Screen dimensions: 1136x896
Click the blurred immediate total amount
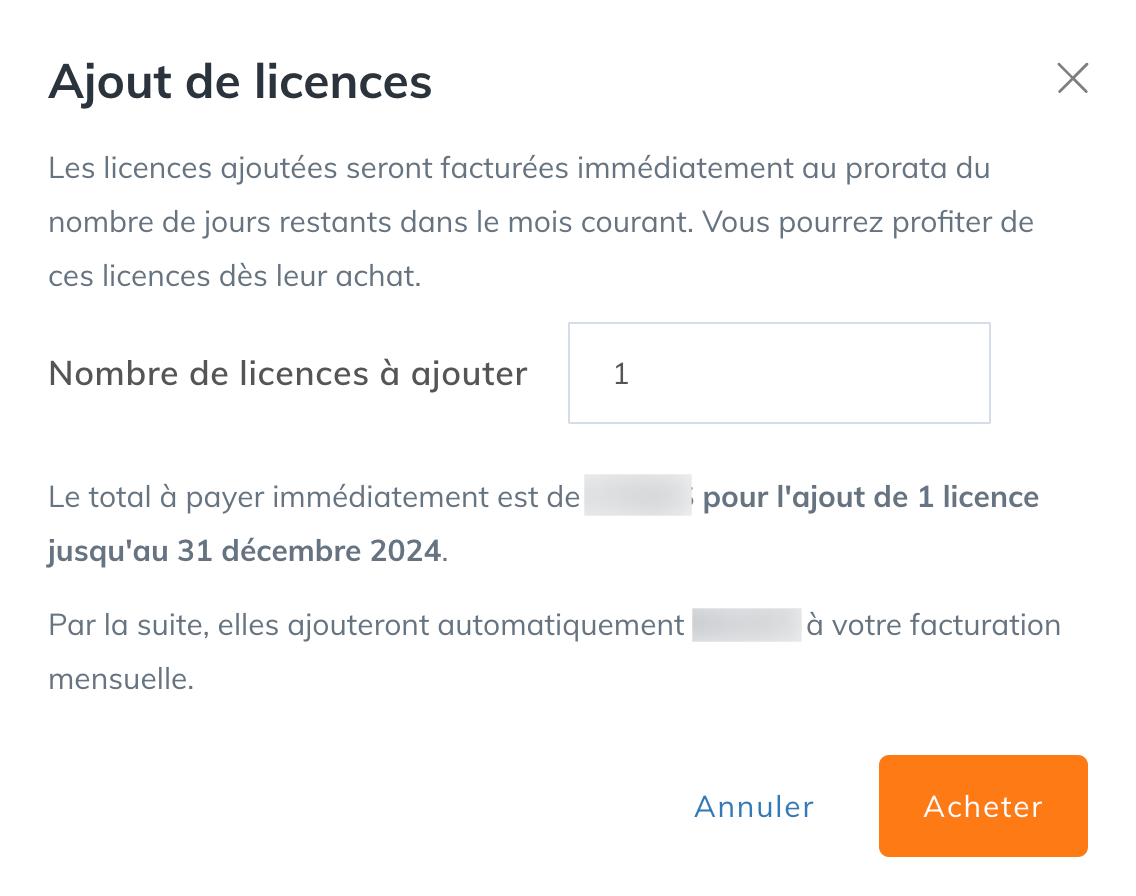(x=638, y=495)
